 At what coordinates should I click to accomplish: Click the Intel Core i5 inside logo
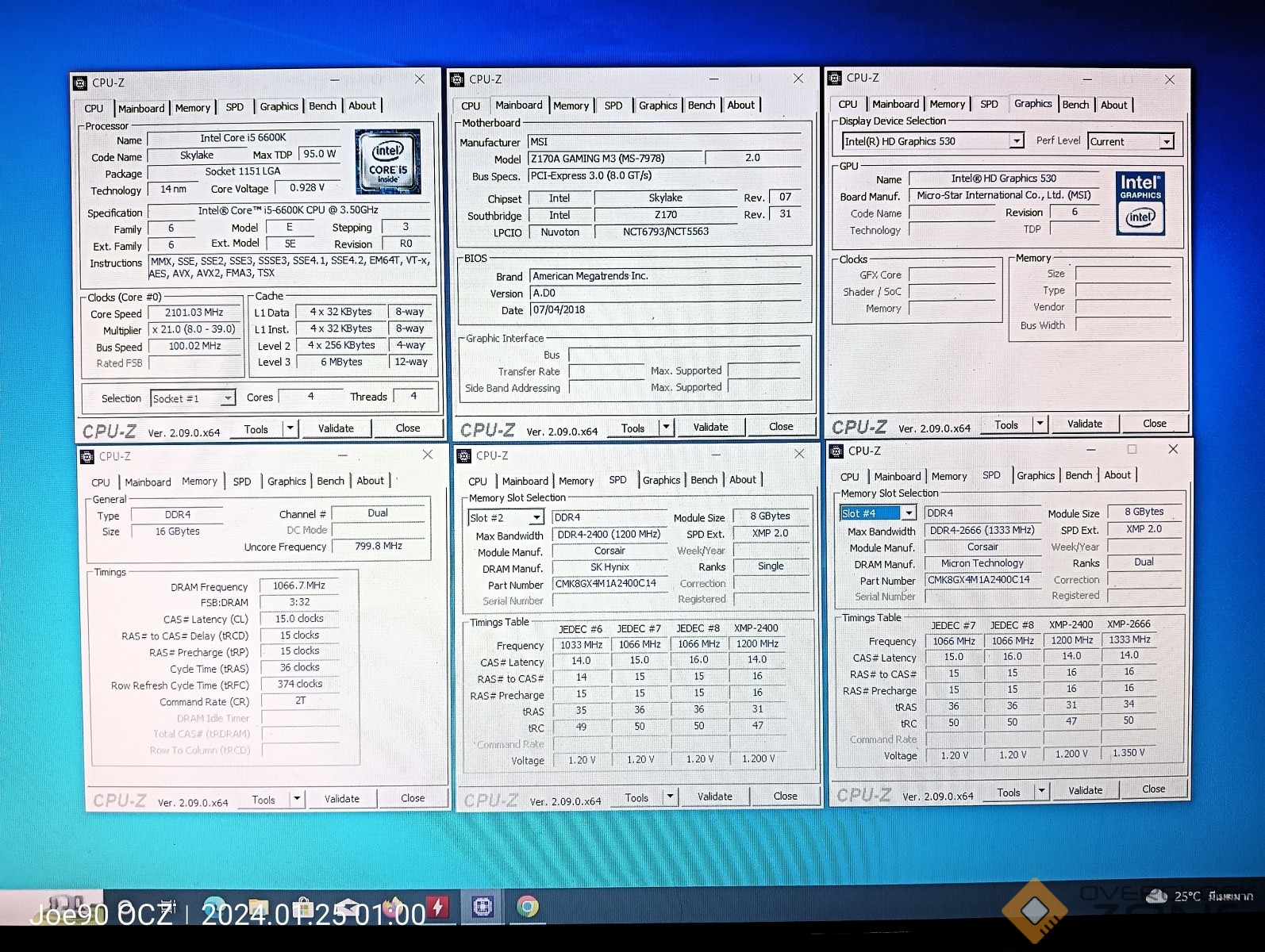(388, 162)
